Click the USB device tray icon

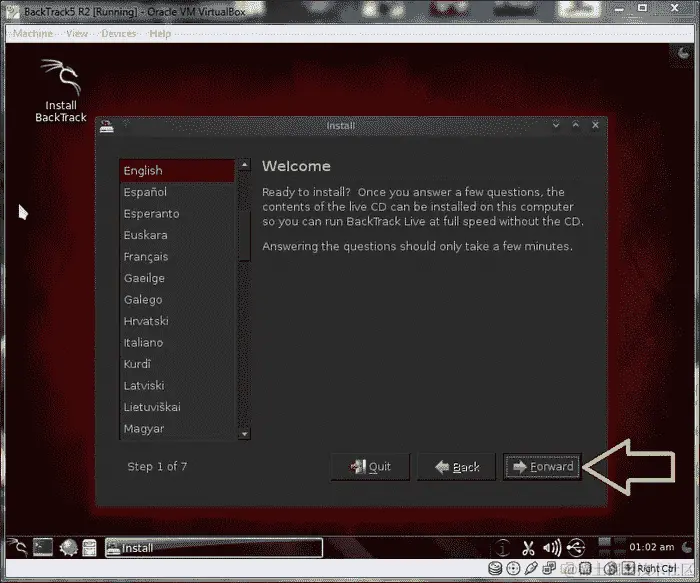[576, 547]
